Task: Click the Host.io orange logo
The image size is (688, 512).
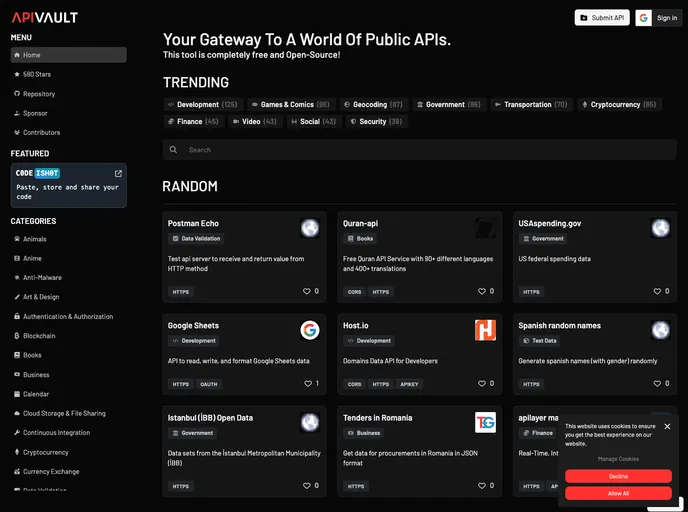Action: [485, 330]
